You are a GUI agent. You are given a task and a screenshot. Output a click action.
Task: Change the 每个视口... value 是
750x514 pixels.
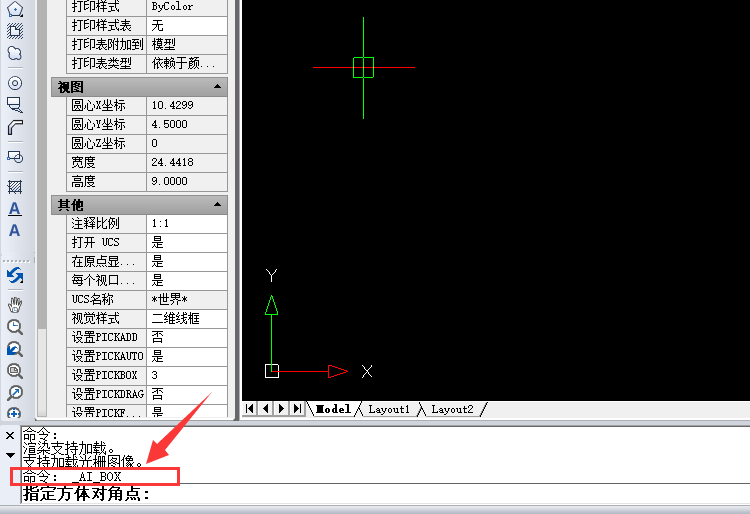pos(187,280)
